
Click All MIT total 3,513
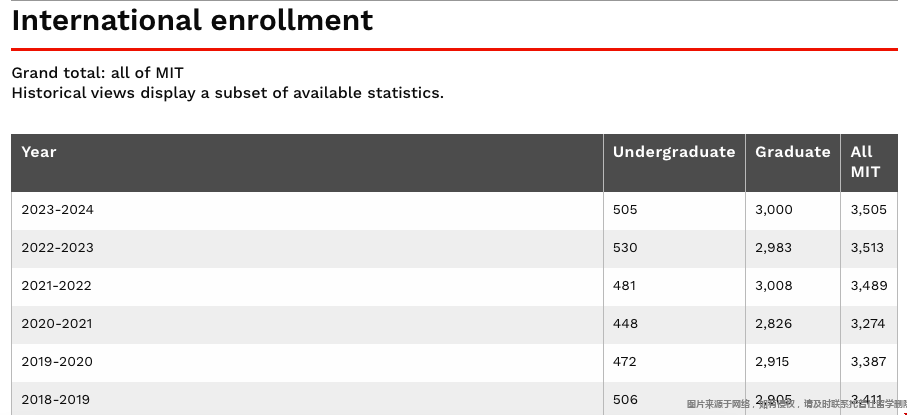(x=867, y=248)
